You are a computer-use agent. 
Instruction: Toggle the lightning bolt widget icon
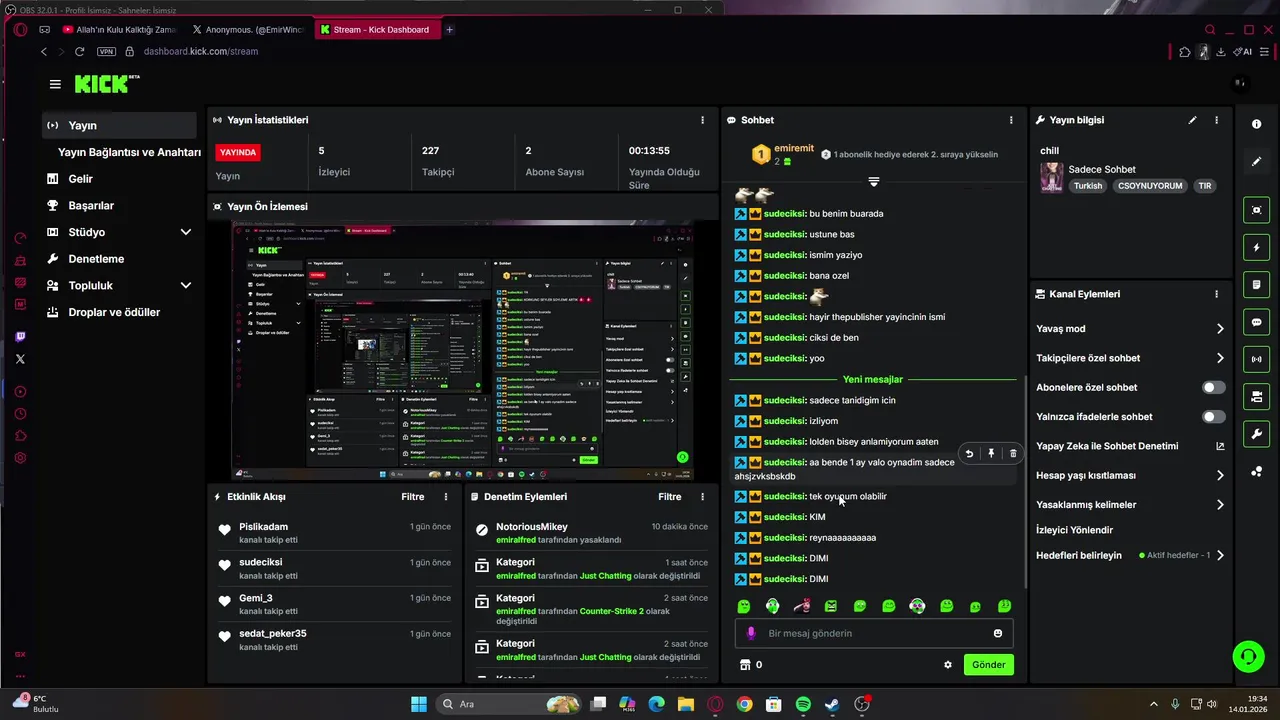[1257, 247]
